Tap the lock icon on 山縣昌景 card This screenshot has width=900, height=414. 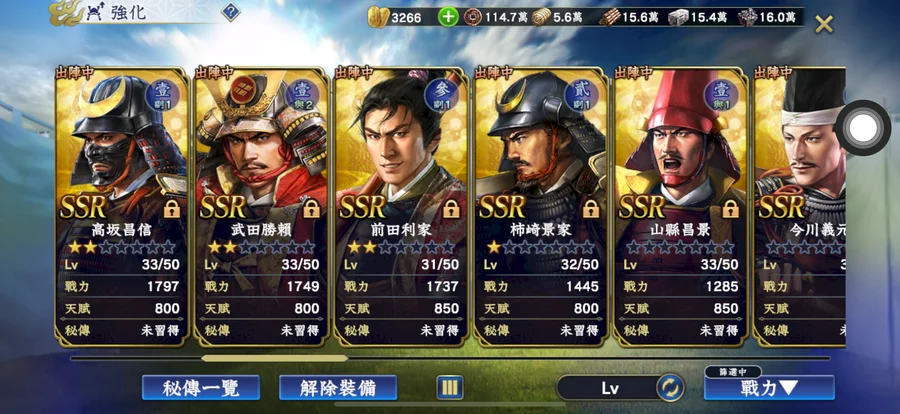click(x=730, y=209)
